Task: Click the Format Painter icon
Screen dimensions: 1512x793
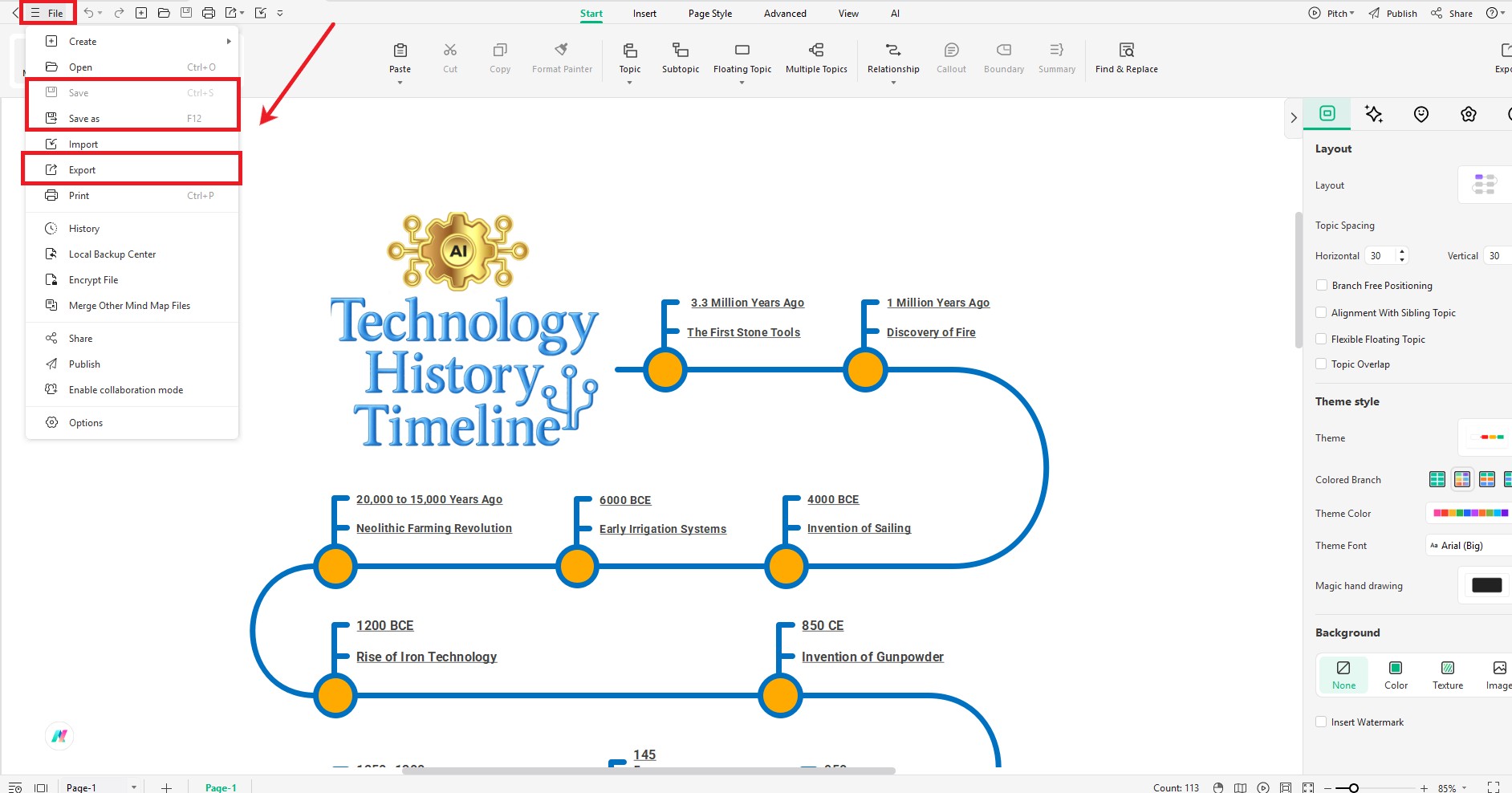Action: [562, 50]
